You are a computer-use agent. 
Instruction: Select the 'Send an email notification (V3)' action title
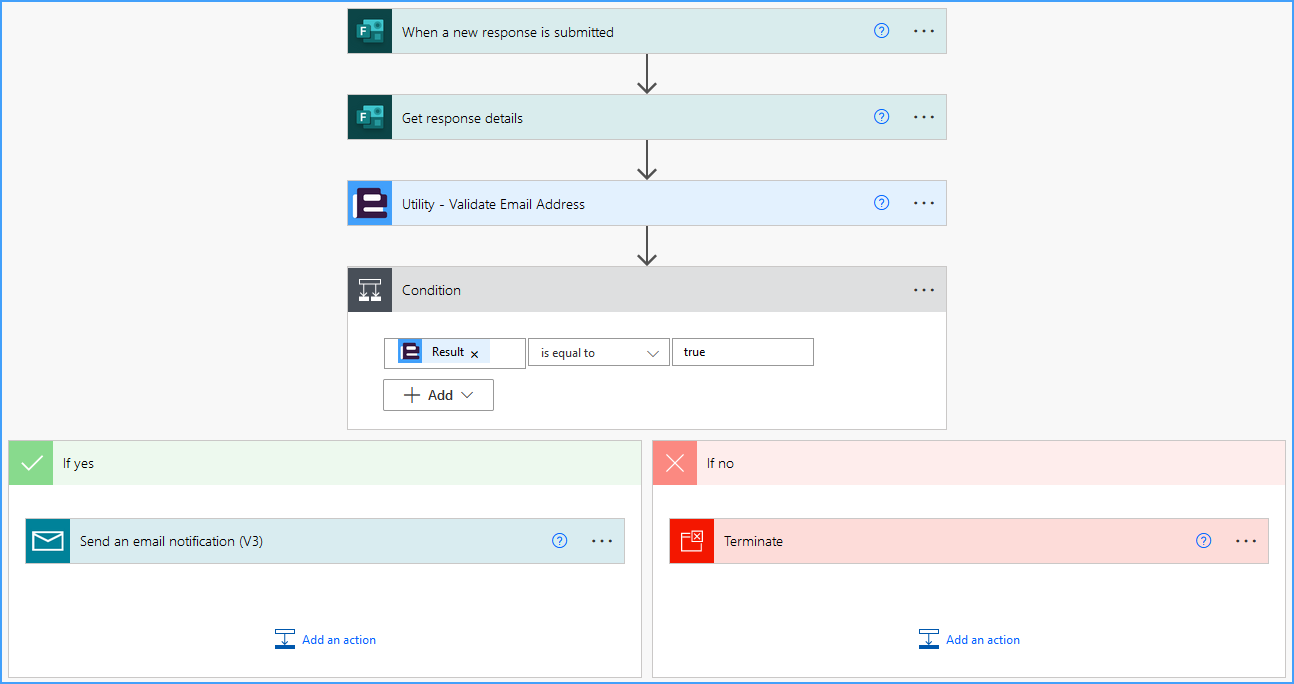(x=171, y=541)
